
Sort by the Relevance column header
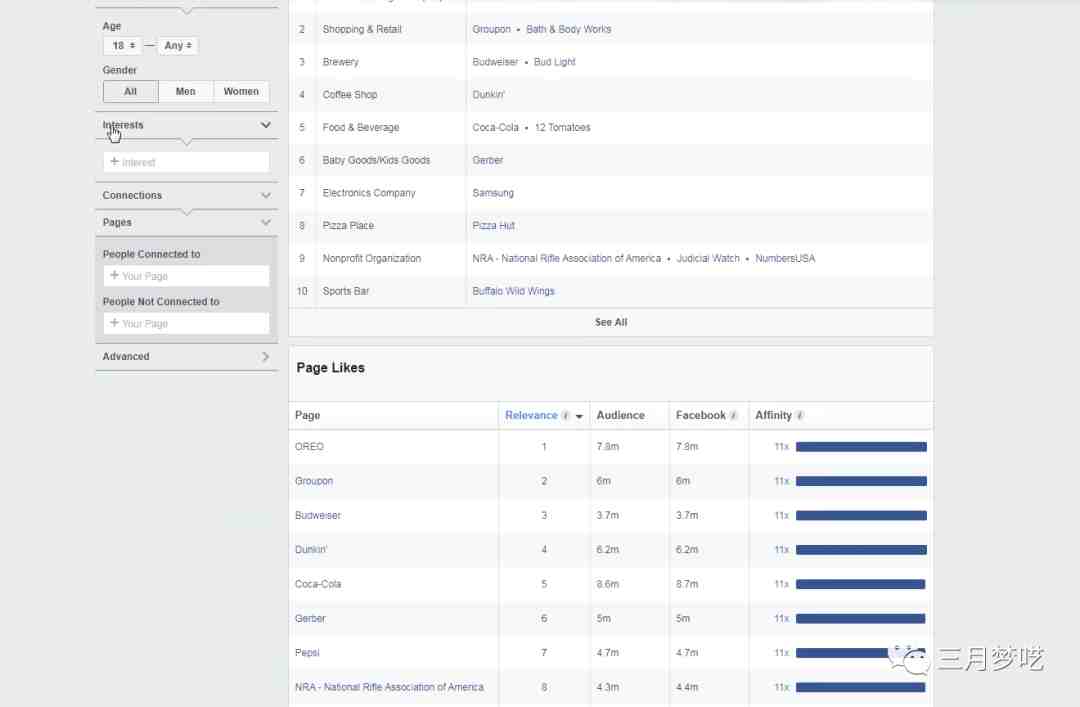[x=531, y=416]
